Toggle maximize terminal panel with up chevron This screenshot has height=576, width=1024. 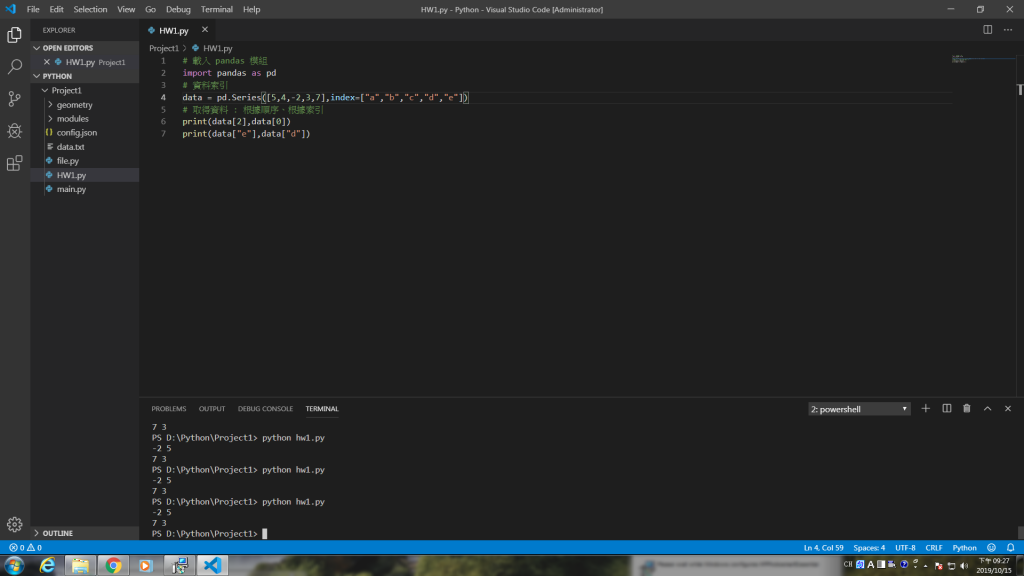[987, 409]
